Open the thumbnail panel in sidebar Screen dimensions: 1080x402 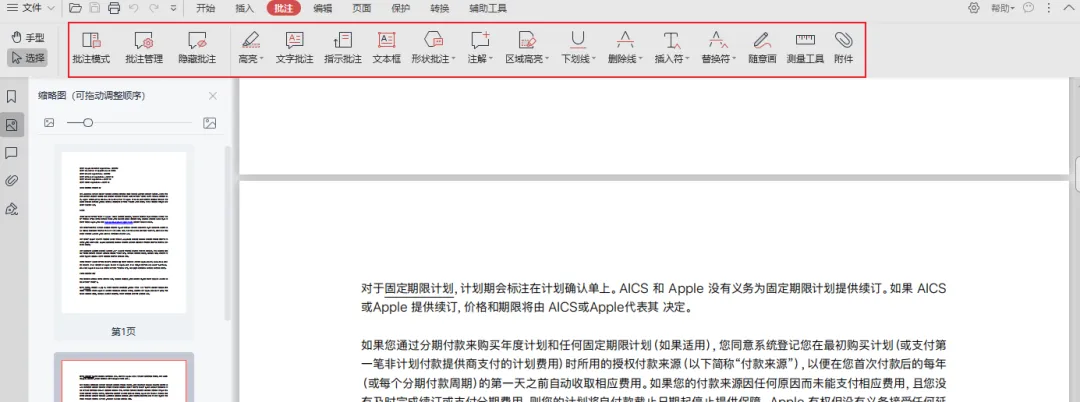[11, 125]
